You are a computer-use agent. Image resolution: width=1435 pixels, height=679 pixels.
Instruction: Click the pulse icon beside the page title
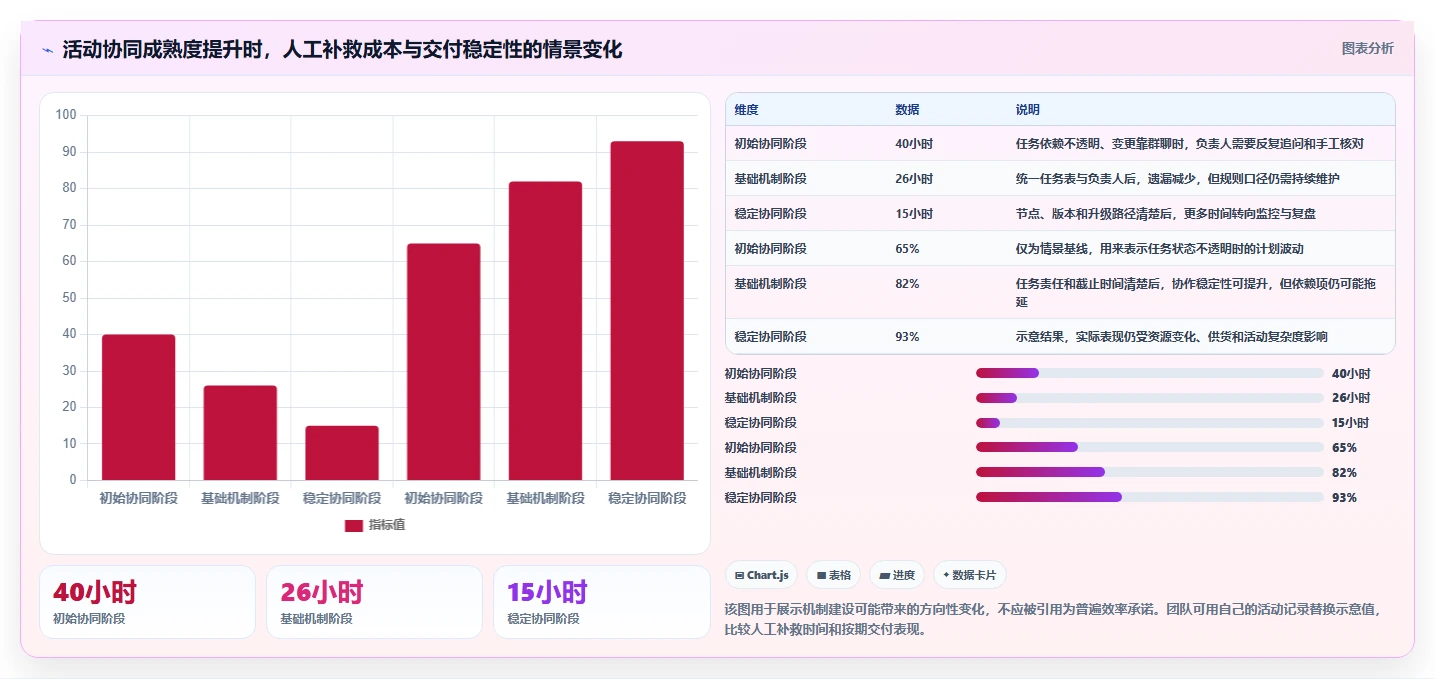tap(47, 49)
